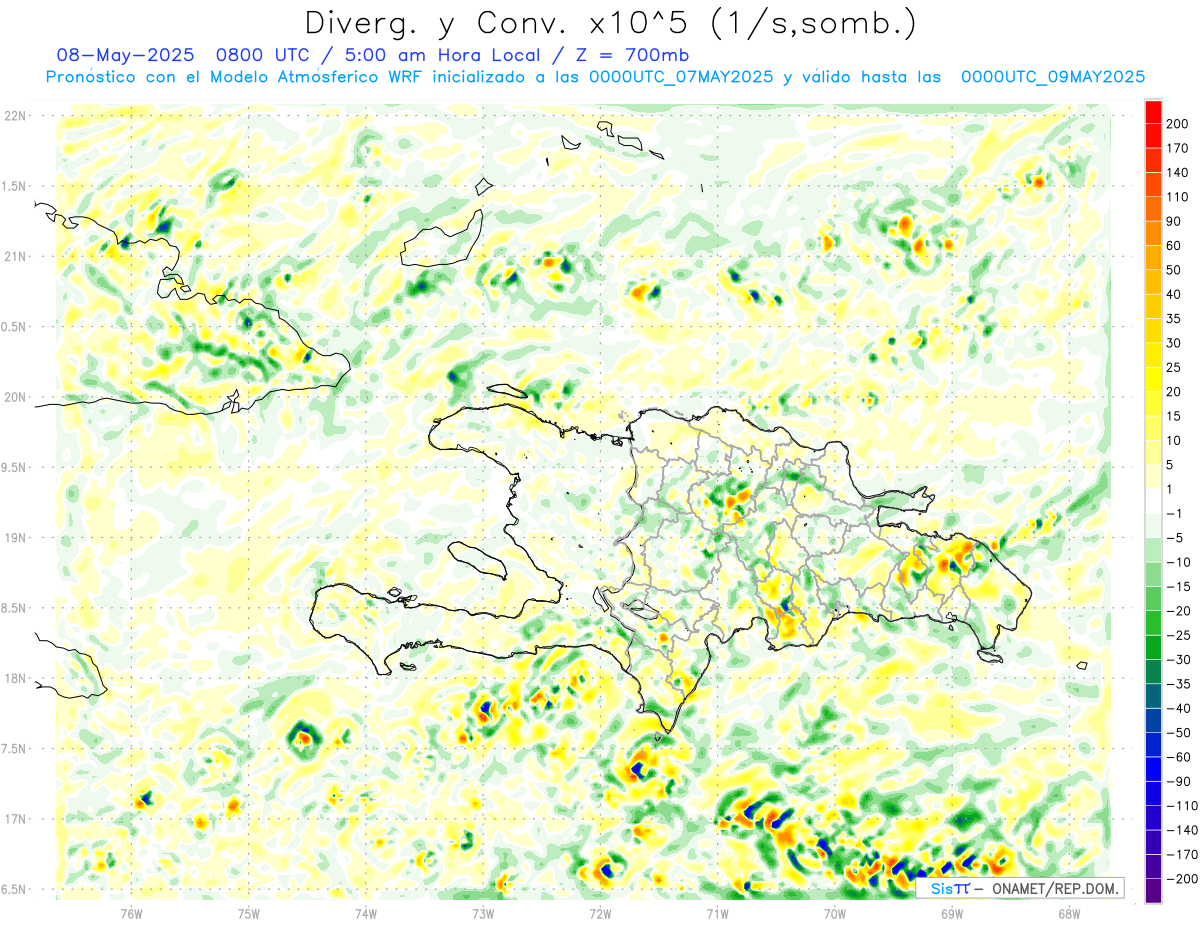Pick the red swatch above the 200 label
The height and width of the screenshot is (927, 1200).
coord(1153,112)
